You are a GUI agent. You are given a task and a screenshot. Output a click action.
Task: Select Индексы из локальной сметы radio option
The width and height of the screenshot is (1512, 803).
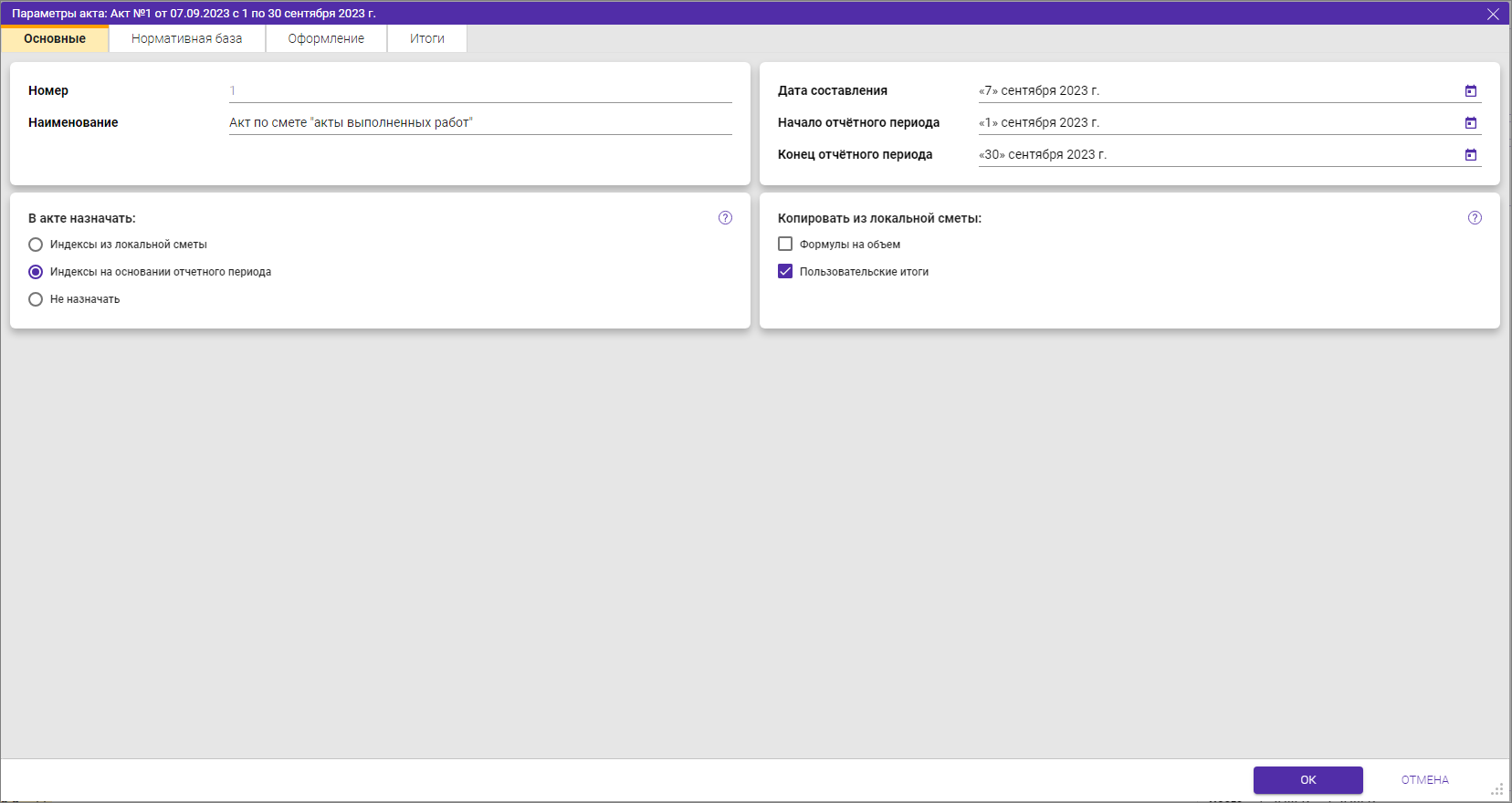coord(36,245)
